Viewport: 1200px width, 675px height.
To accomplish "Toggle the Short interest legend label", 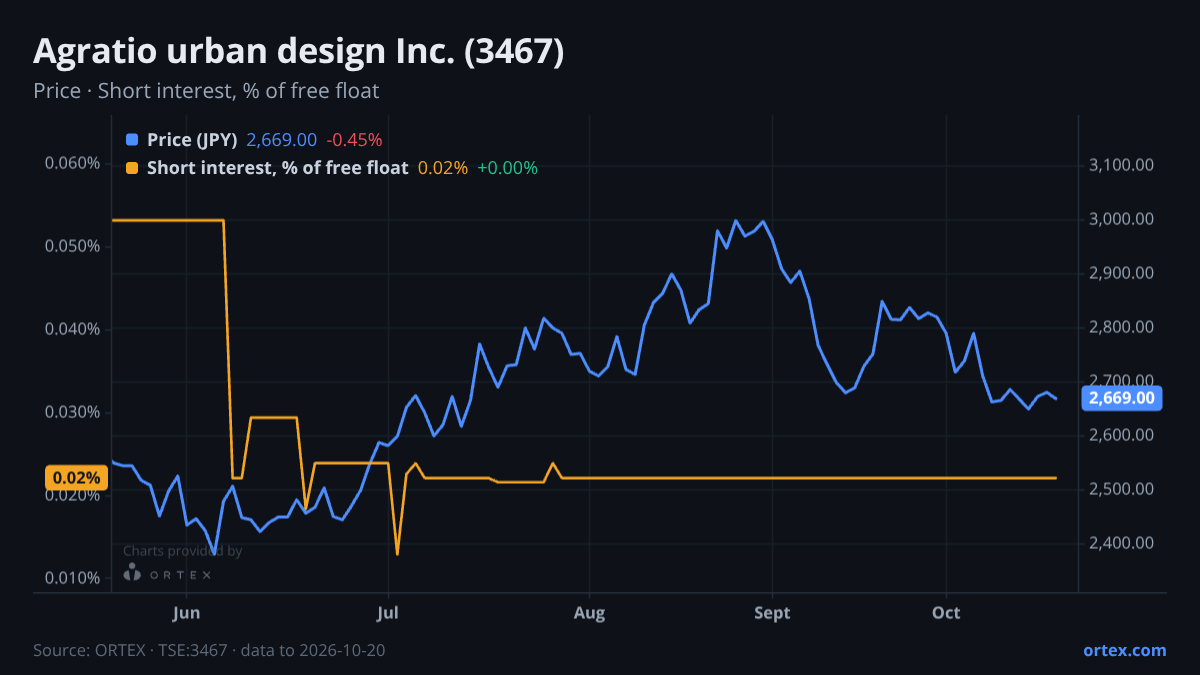I will pyautogui.click(x=277, y=168).
